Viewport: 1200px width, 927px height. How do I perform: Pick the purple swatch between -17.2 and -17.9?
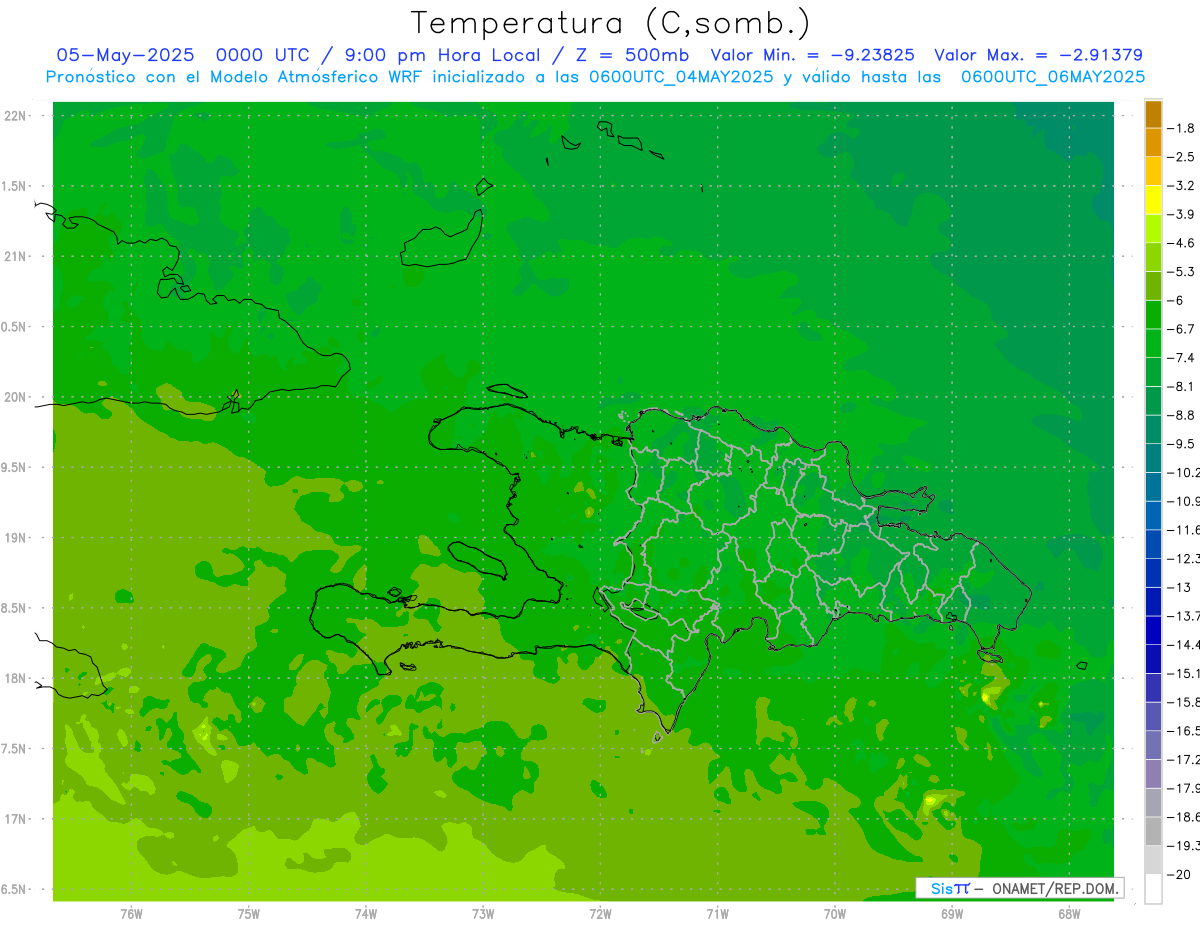(x=1153, y=774)
